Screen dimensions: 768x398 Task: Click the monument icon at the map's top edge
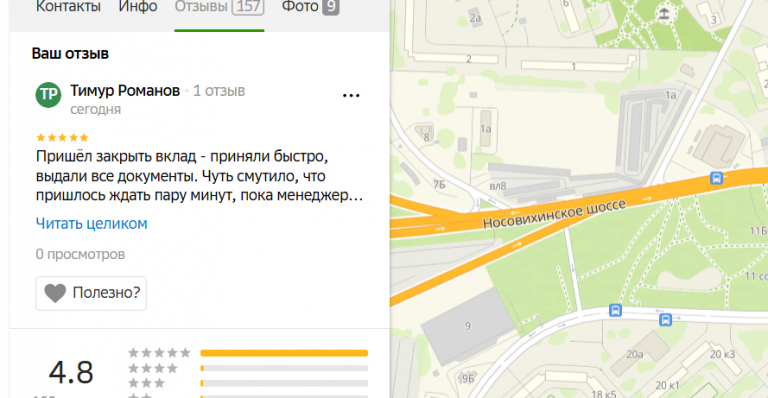[x=664, y=13]
